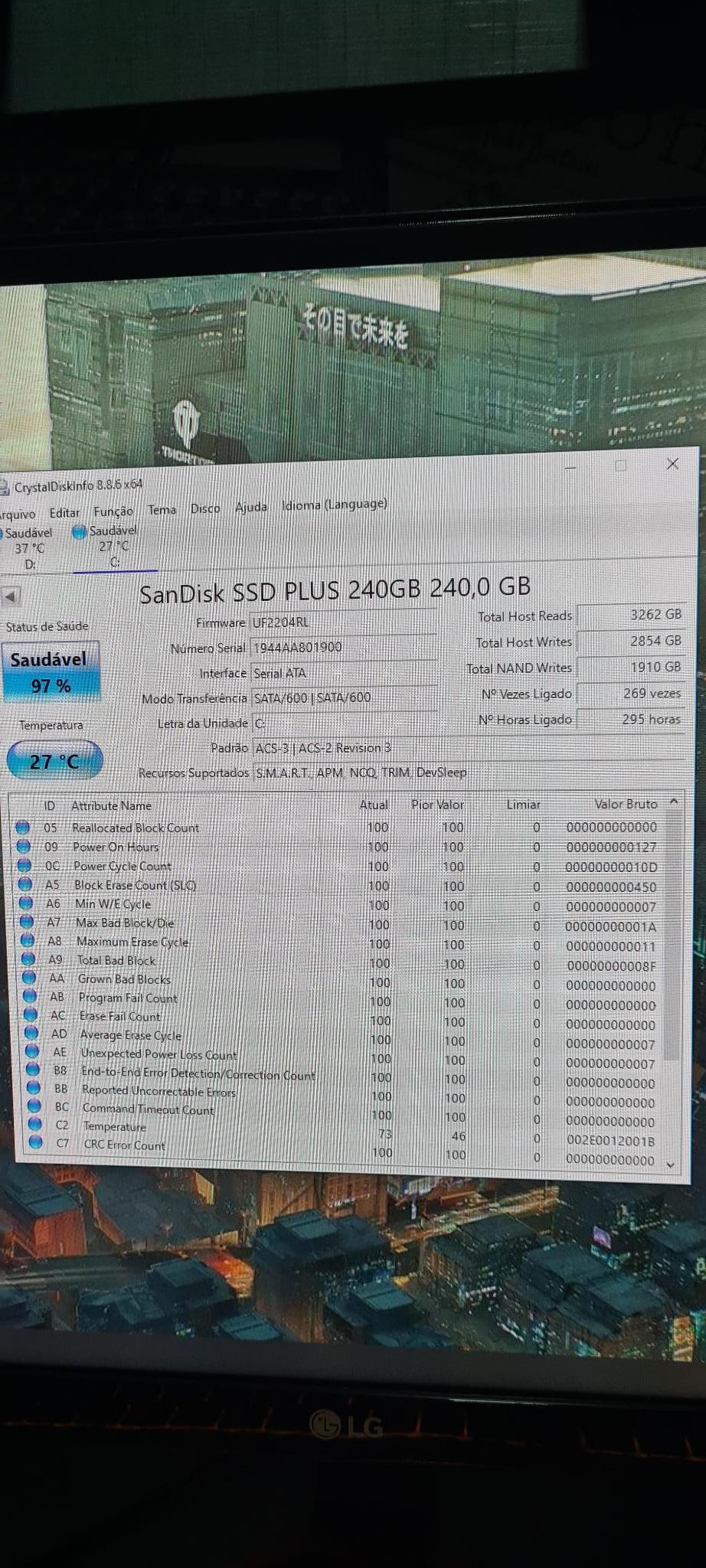Click raw value 00000000010D
Viewport: 706px width, 1568px height.
[x=611, y=867]
